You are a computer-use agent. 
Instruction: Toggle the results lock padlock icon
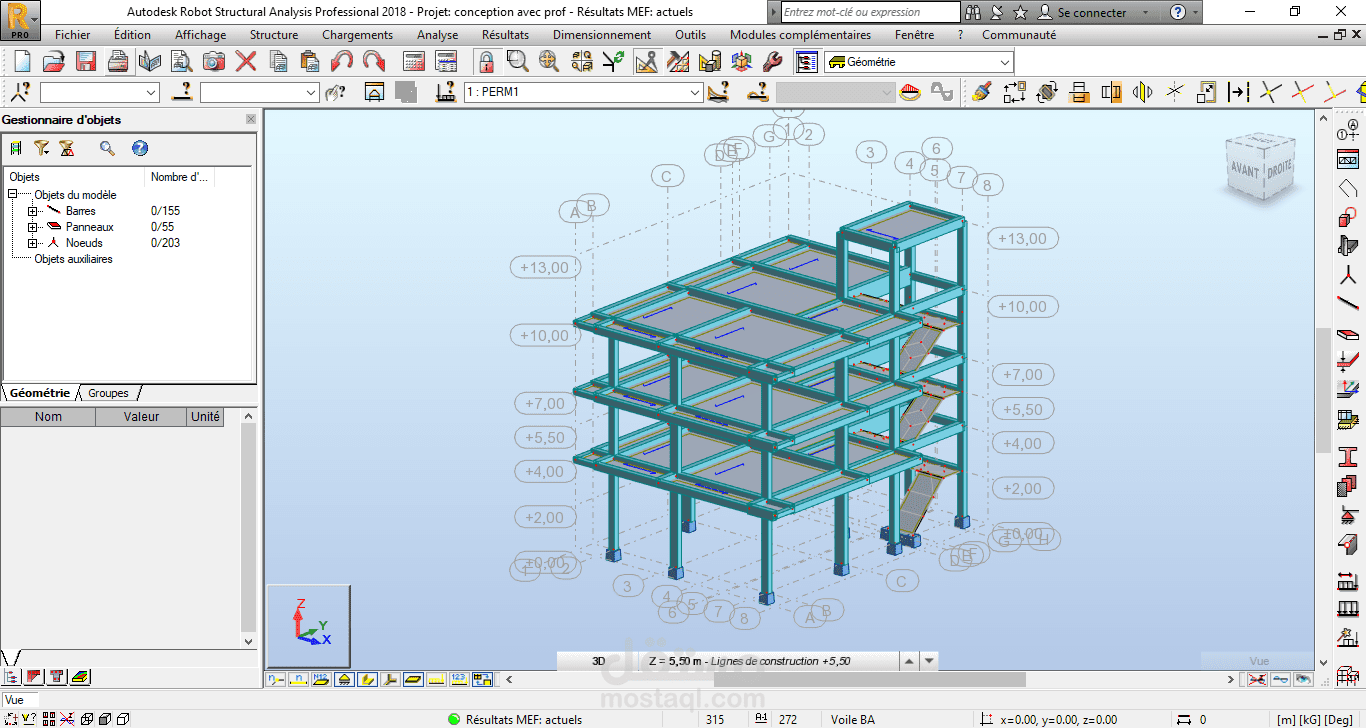pyautogui.click(x=486, y=62)
